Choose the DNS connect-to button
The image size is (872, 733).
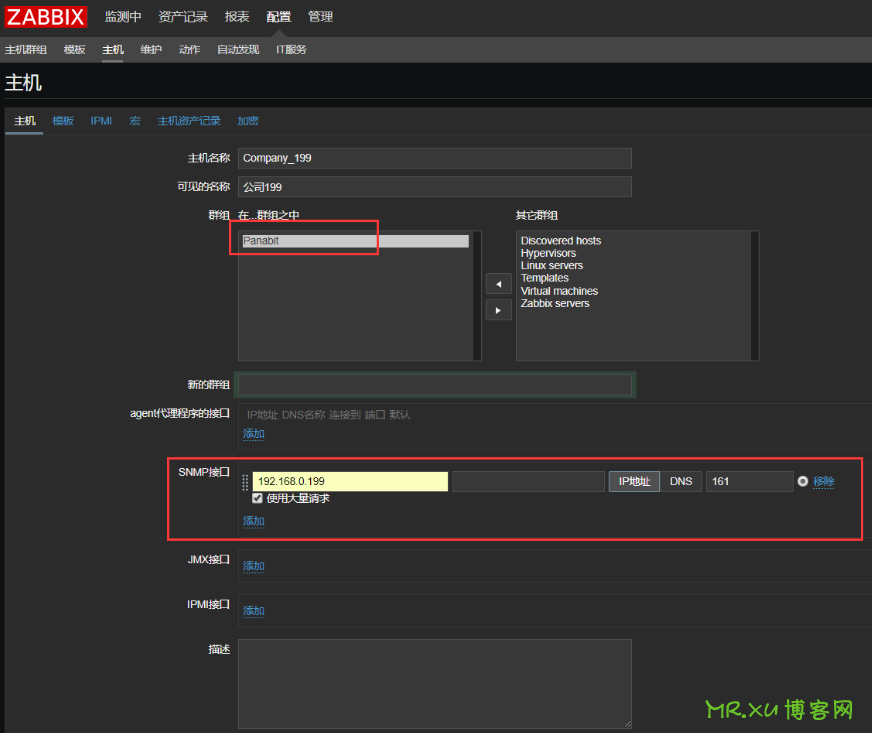681,482
